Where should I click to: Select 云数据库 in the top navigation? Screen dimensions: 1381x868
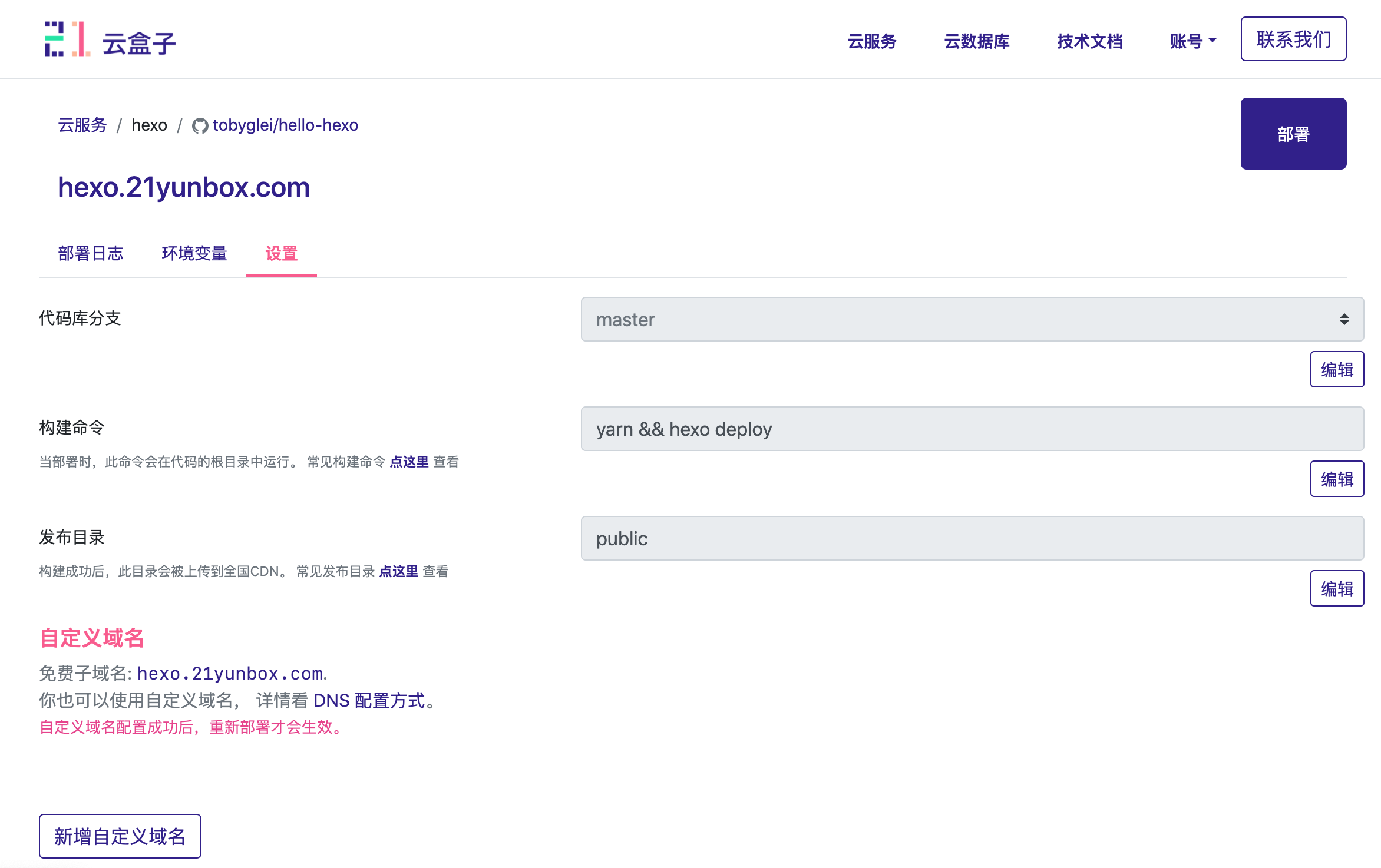976,41
